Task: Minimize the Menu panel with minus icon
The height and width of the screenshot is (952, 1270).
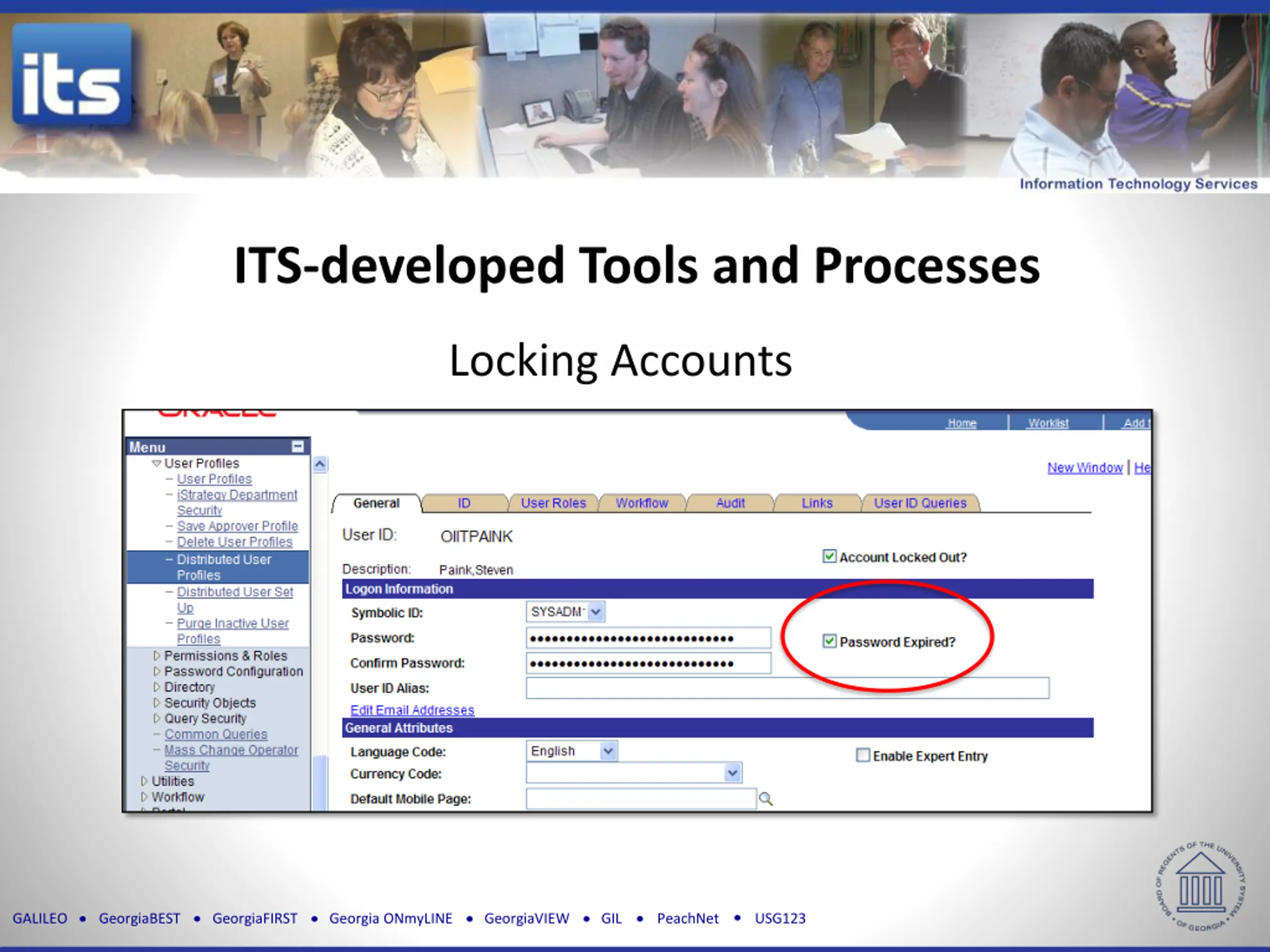Action: pyautogui.click(x=297, y=446)
